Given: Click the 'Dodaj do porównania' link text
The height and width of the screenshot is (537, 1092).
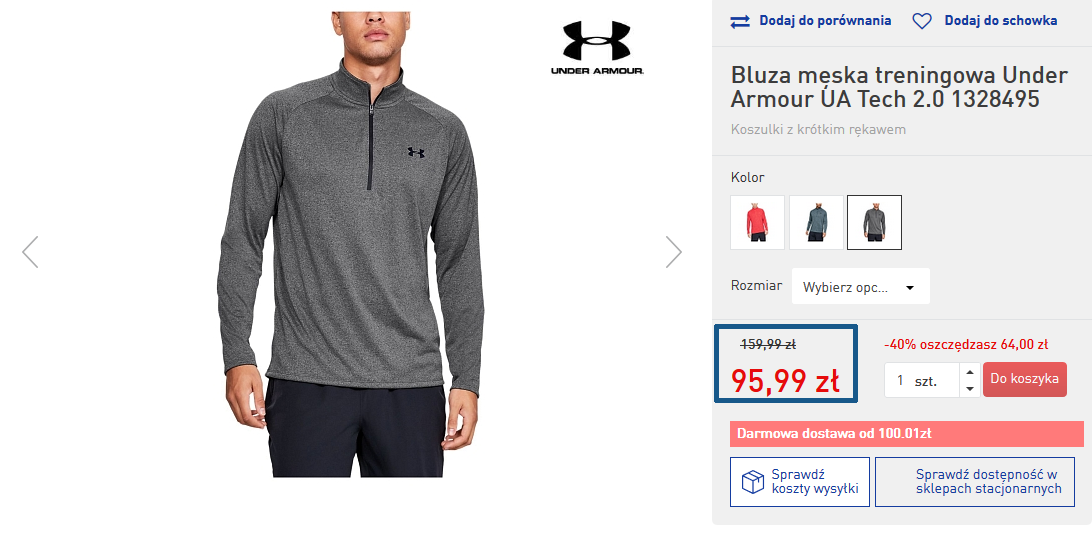Looking at the screenshot, I should click(825, 21).
